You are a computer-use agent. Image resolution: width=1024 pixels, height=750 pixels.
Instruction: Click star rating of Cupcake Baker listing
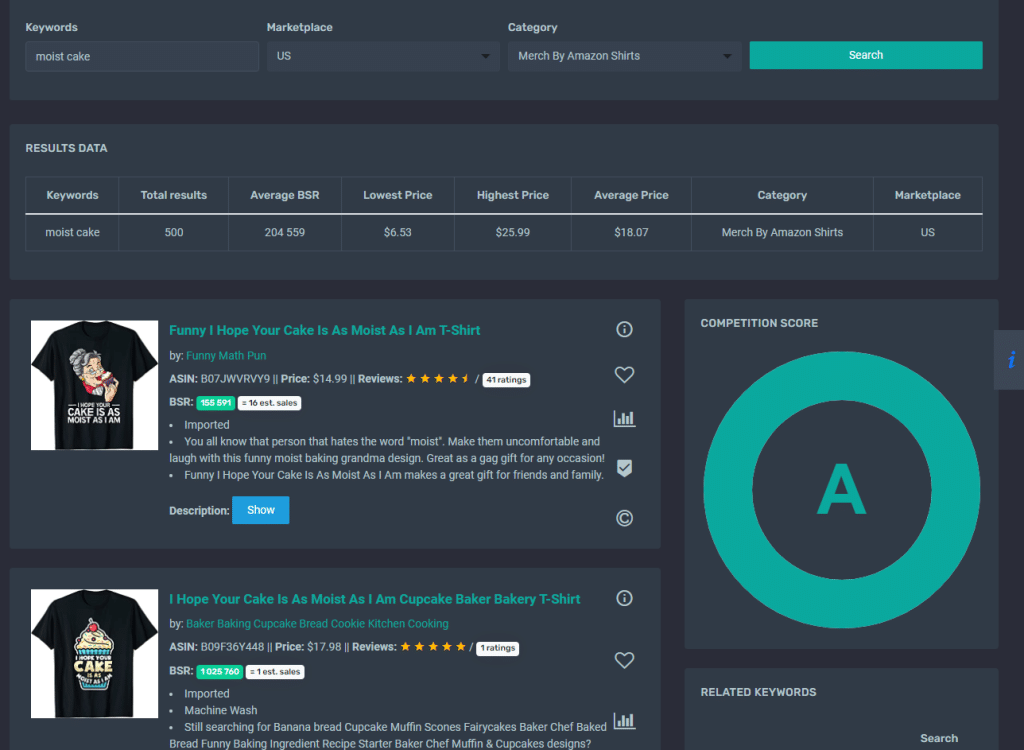pyautogui.click(x=433, y=647)
